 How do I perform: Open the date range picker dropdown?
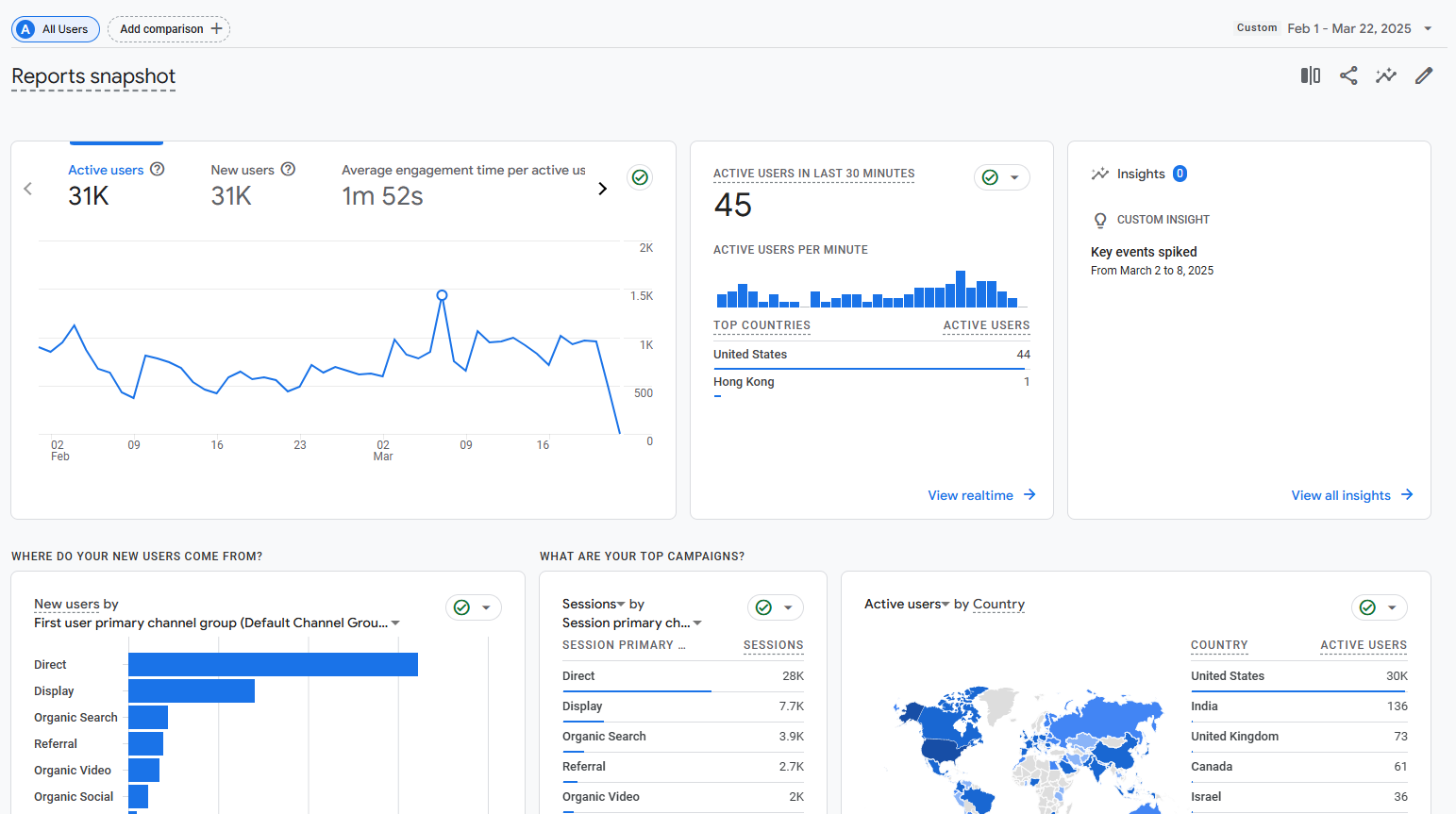click(x=1428, y=28)
